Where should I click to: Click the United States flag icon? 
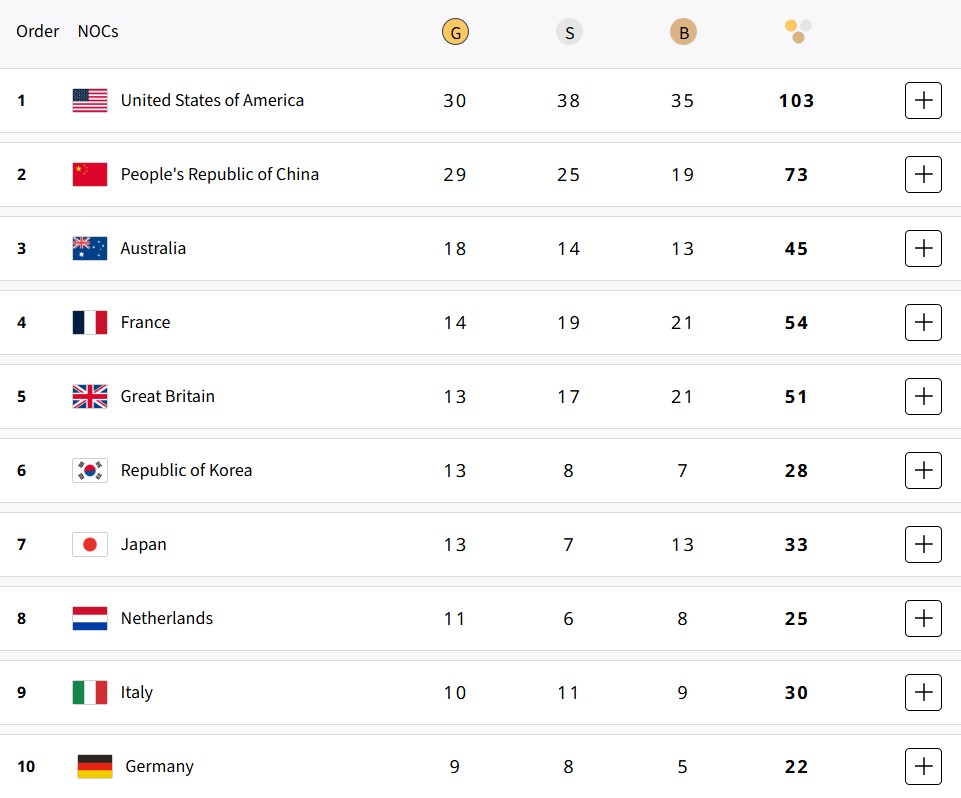coord(89,100)
